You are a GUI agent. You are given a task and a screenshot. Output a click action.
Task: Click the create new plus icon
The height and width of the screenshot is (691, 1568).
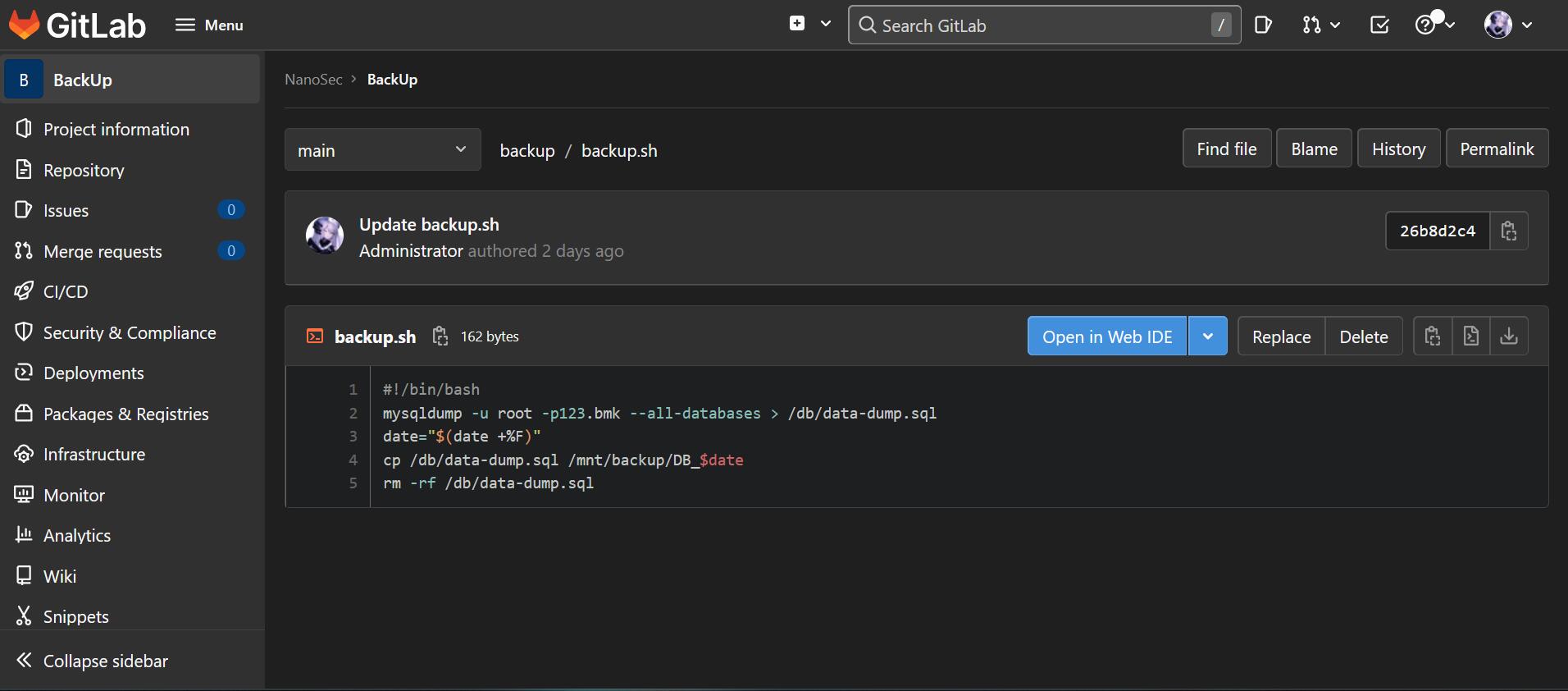(x=797, y=24)
